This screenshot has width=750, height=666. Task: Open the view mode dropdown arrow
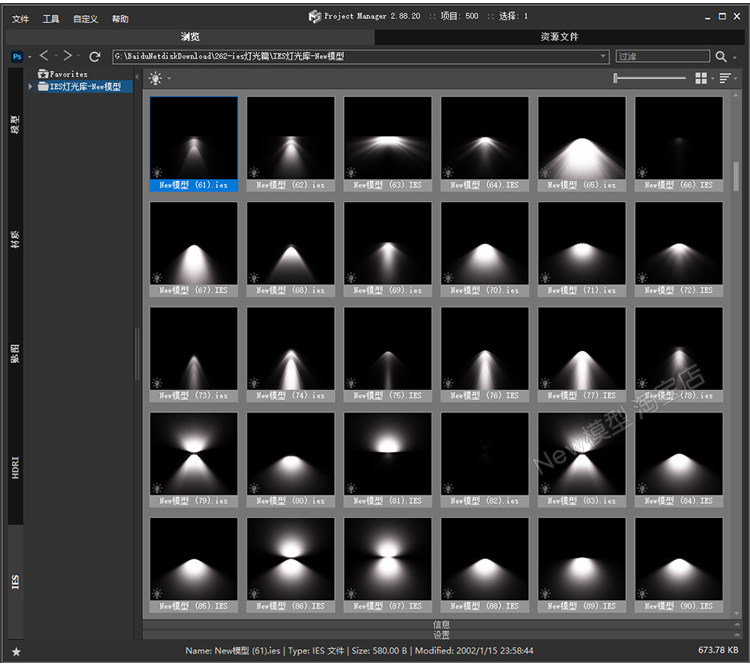[712, 78]
